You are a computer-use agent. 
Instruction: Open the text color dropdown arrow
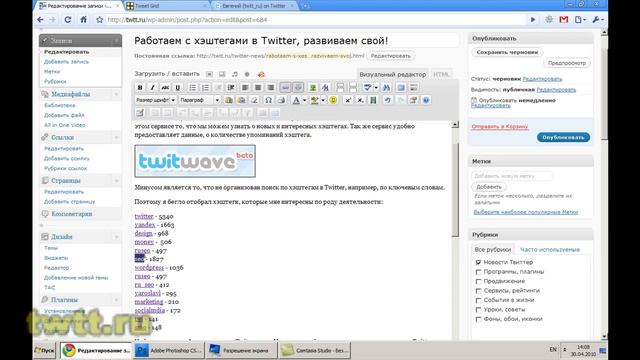(304, 100)
